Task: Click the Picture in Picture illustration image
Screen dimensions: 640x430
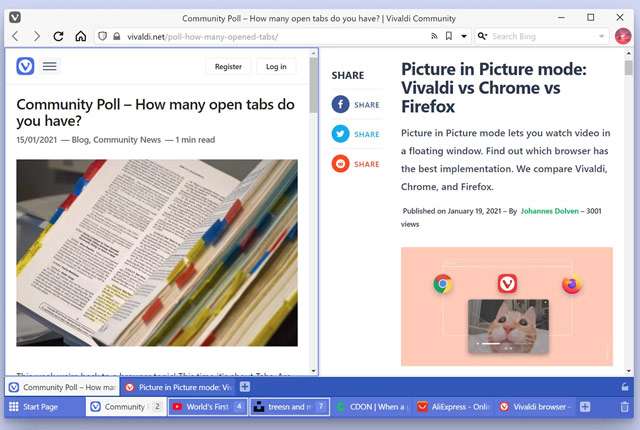Action: (507, 306)
